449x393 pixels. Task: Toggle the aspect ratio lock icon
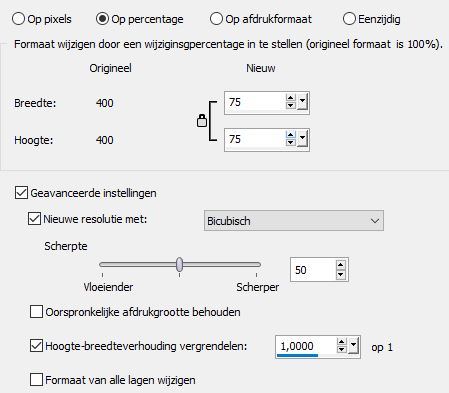coord(202,120)
